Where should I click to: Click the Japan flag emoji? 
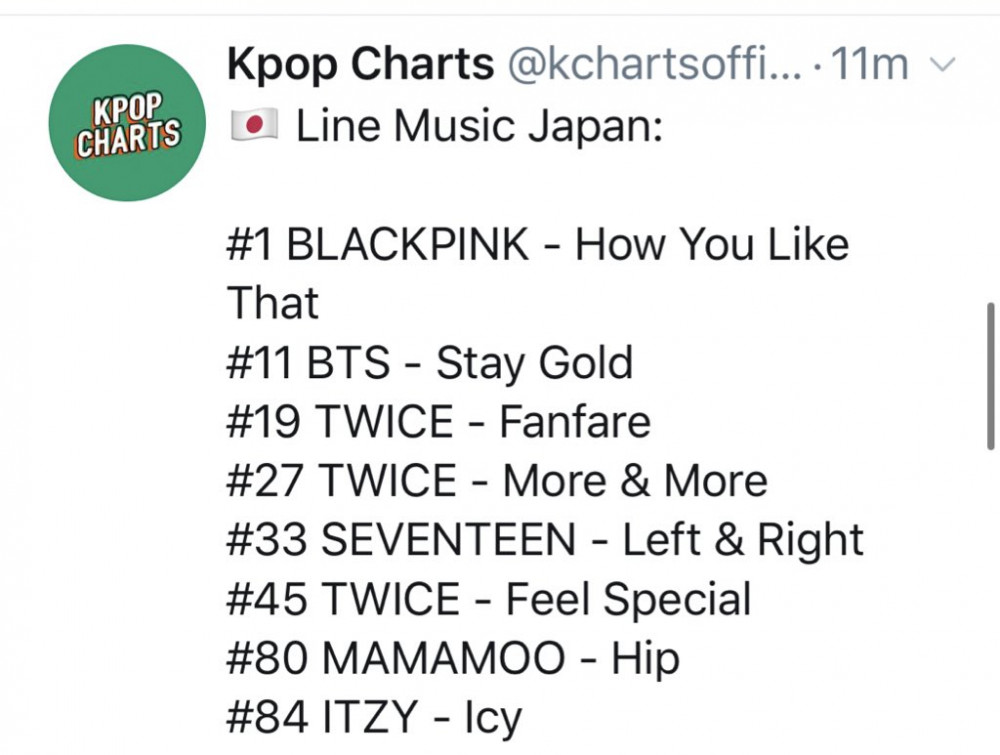click(253, 124)
